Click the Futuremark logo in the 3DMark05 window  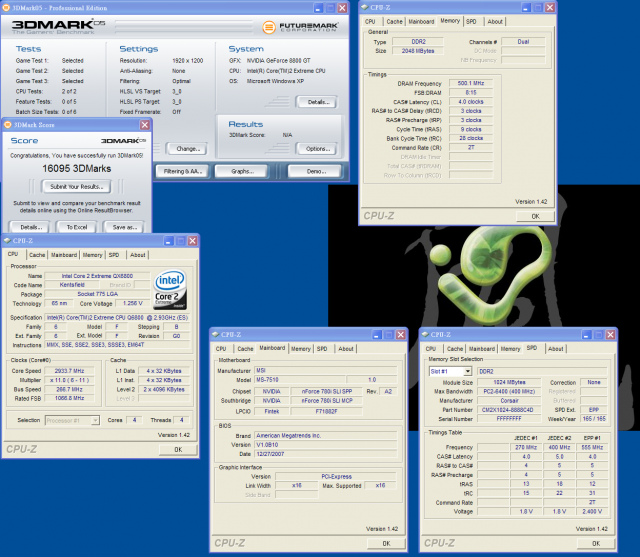301,27
